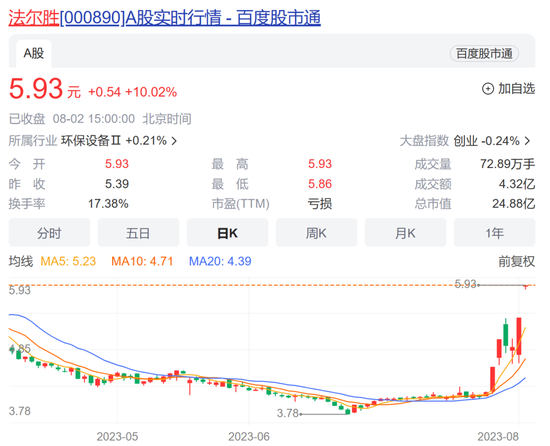Click the tall green candlestick in the late rally
Screen dimensions: 550x446
click(505, 335)
